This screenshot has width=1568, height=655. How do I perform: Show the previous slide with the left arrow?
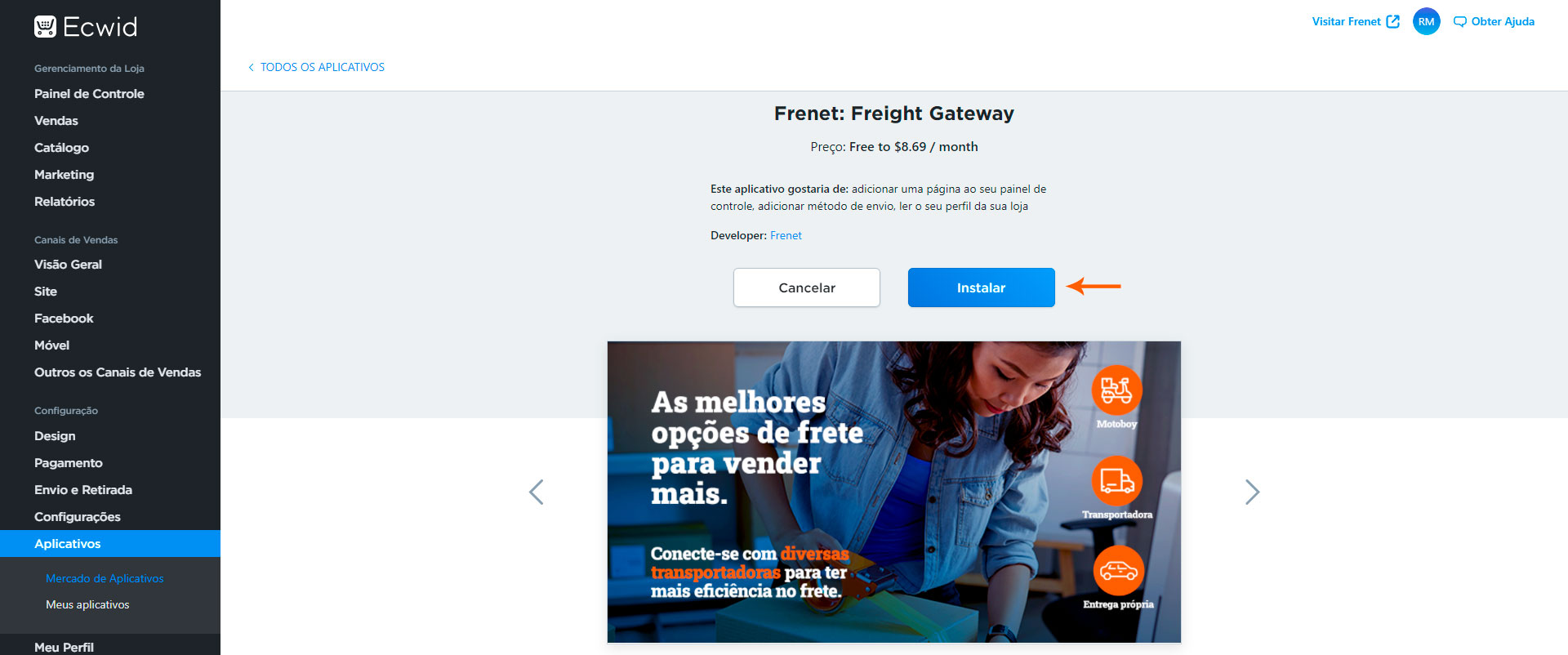pyautogui.click(x=537, y=492)
